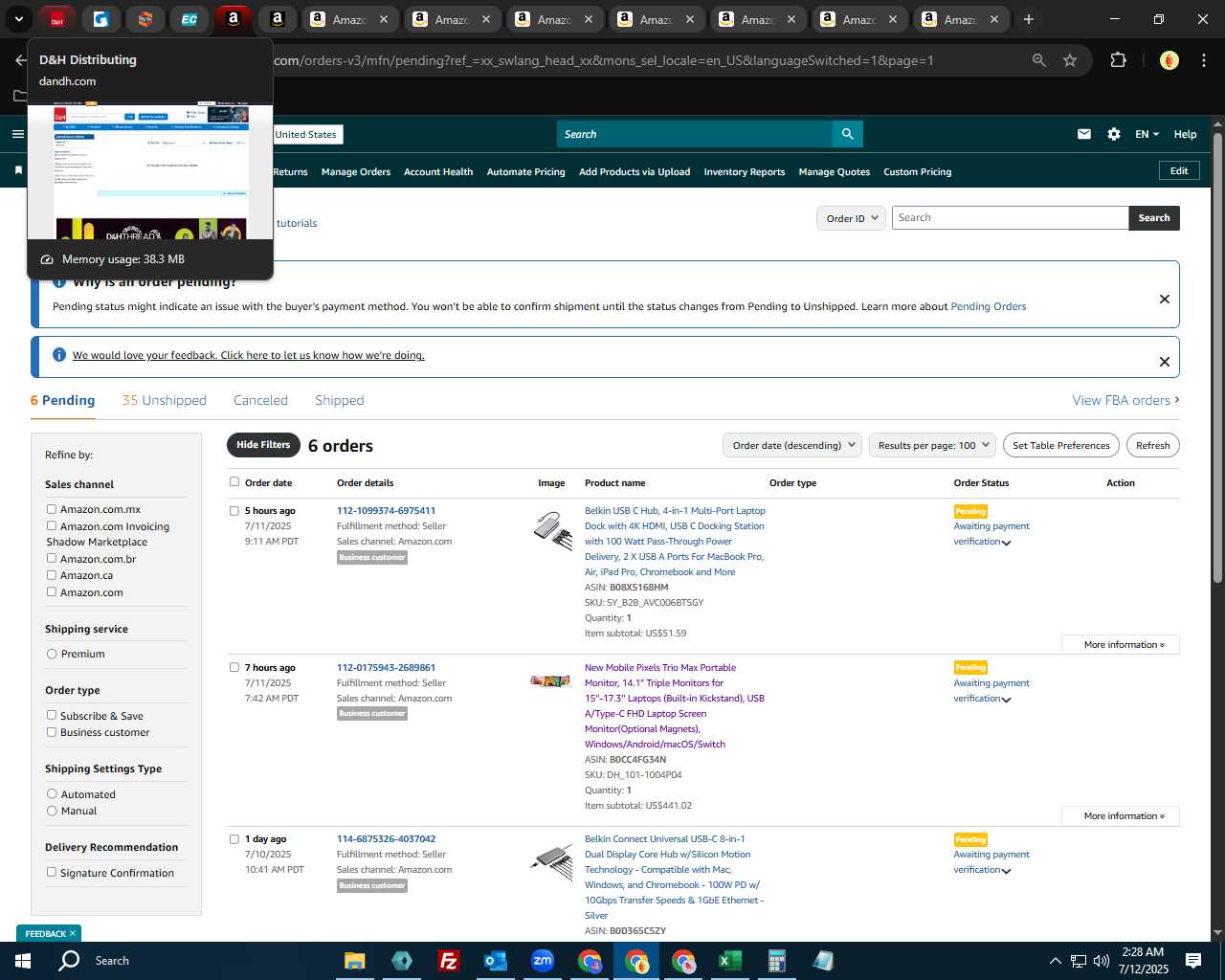Image resolution: width=1225 pixels, height=980 pixels.
Task: Open the mail messages icon
Action: click(x=1084, y=134)
